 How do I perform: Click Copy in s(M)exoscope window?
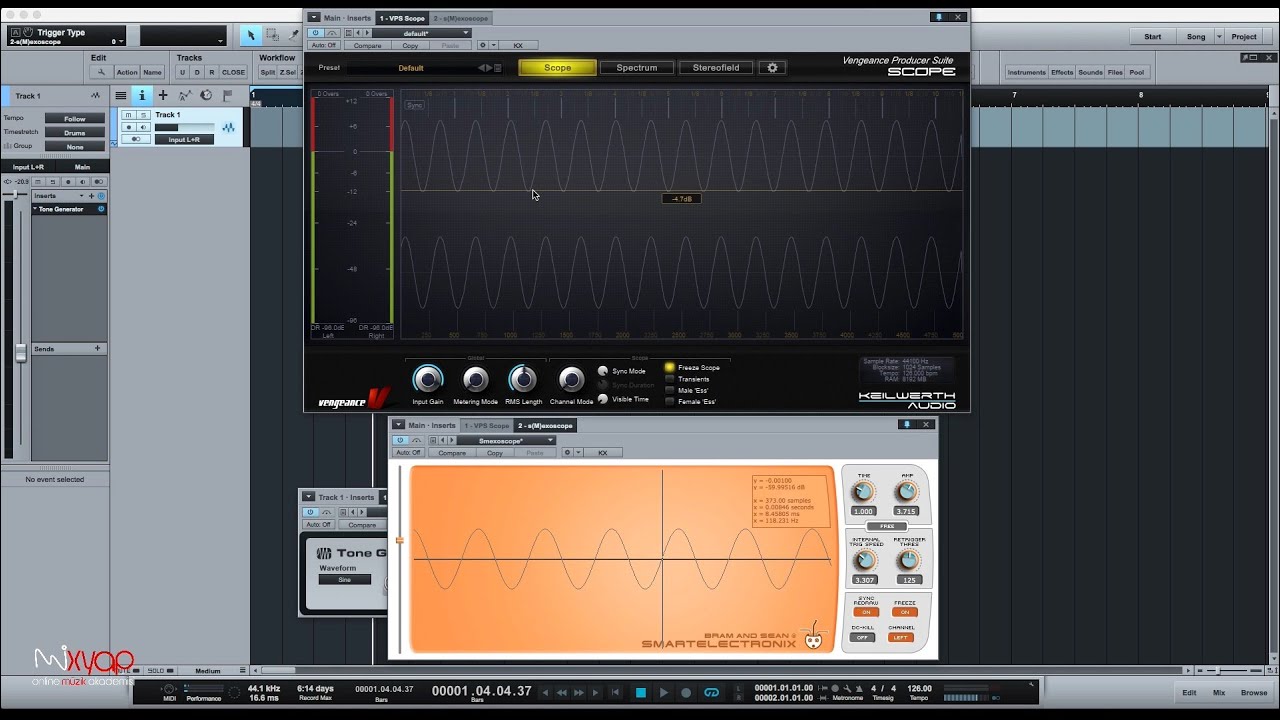click(x=495, y=453)
